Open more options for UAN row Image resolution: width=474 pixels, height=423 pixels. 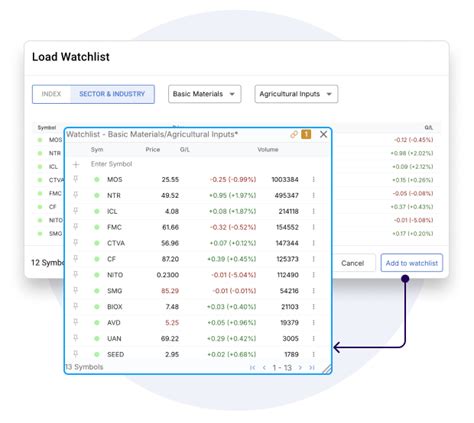pos(314,338)
